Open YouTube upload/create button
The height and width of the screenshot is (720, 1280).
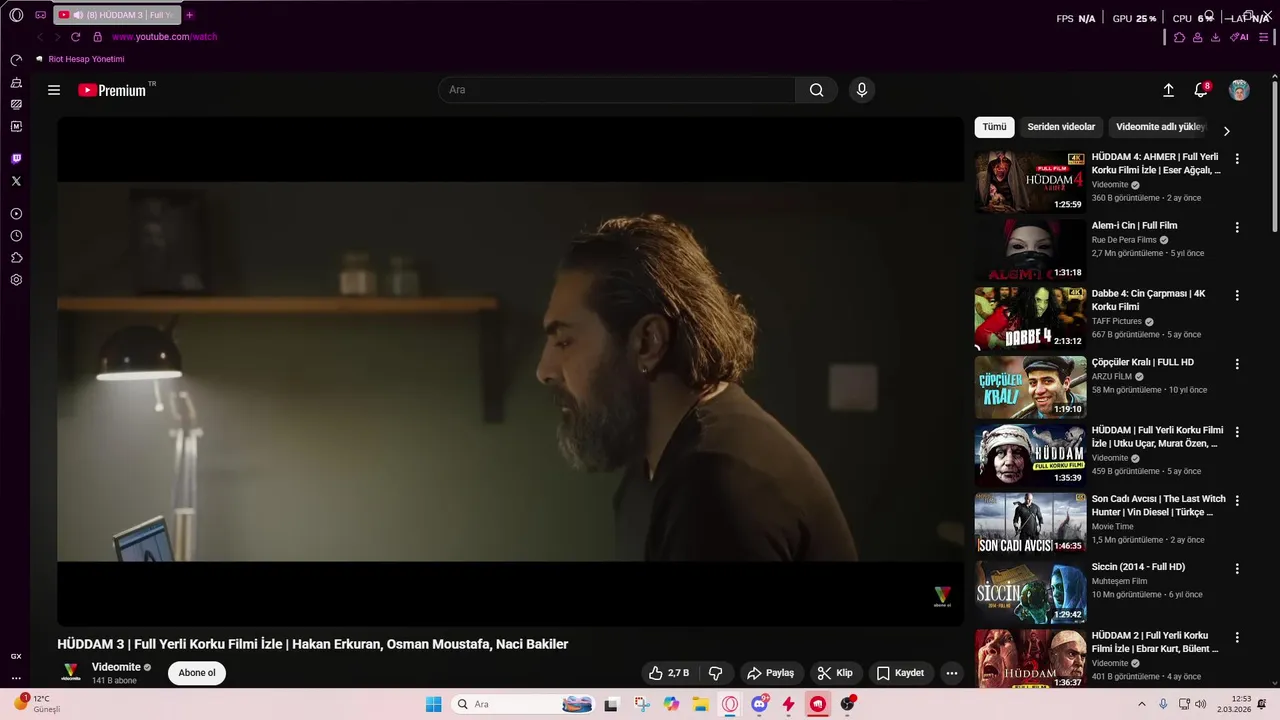click(x=1168, y=90)
